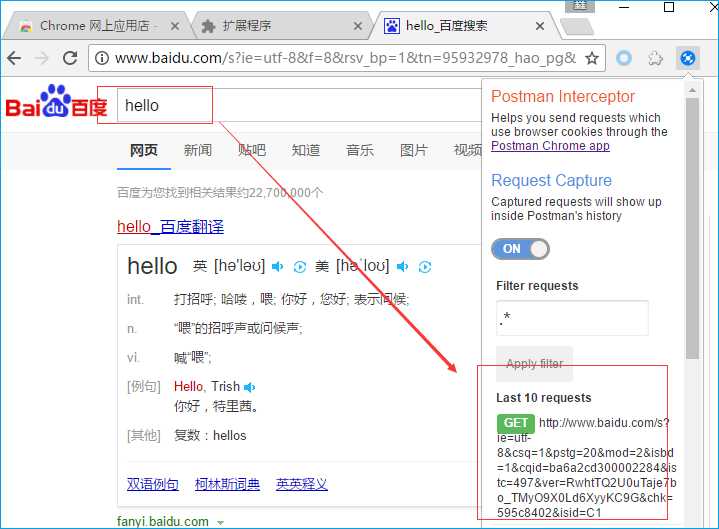Select the 图片 search category

point(414,150)
